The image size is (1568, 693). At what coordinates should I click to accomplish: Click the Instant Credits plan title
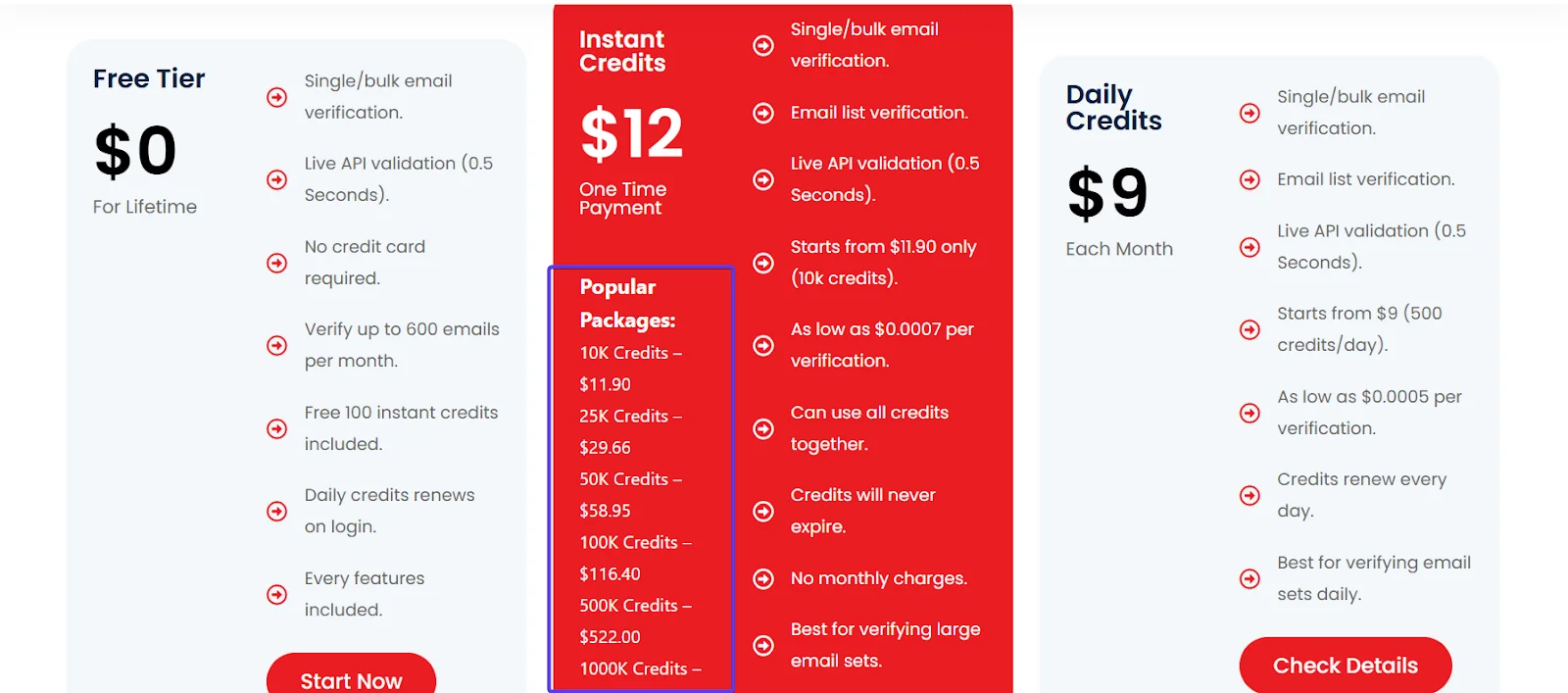click(621, 51)
